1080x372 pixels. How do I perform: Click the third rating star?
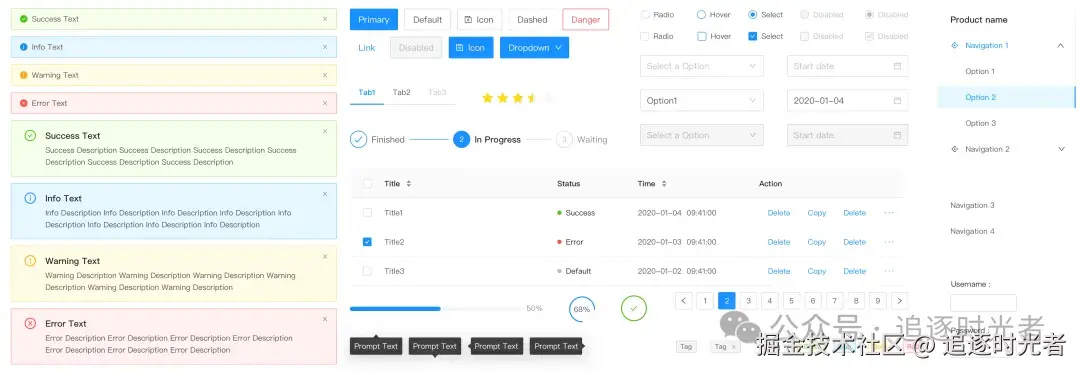click(518, 98)
